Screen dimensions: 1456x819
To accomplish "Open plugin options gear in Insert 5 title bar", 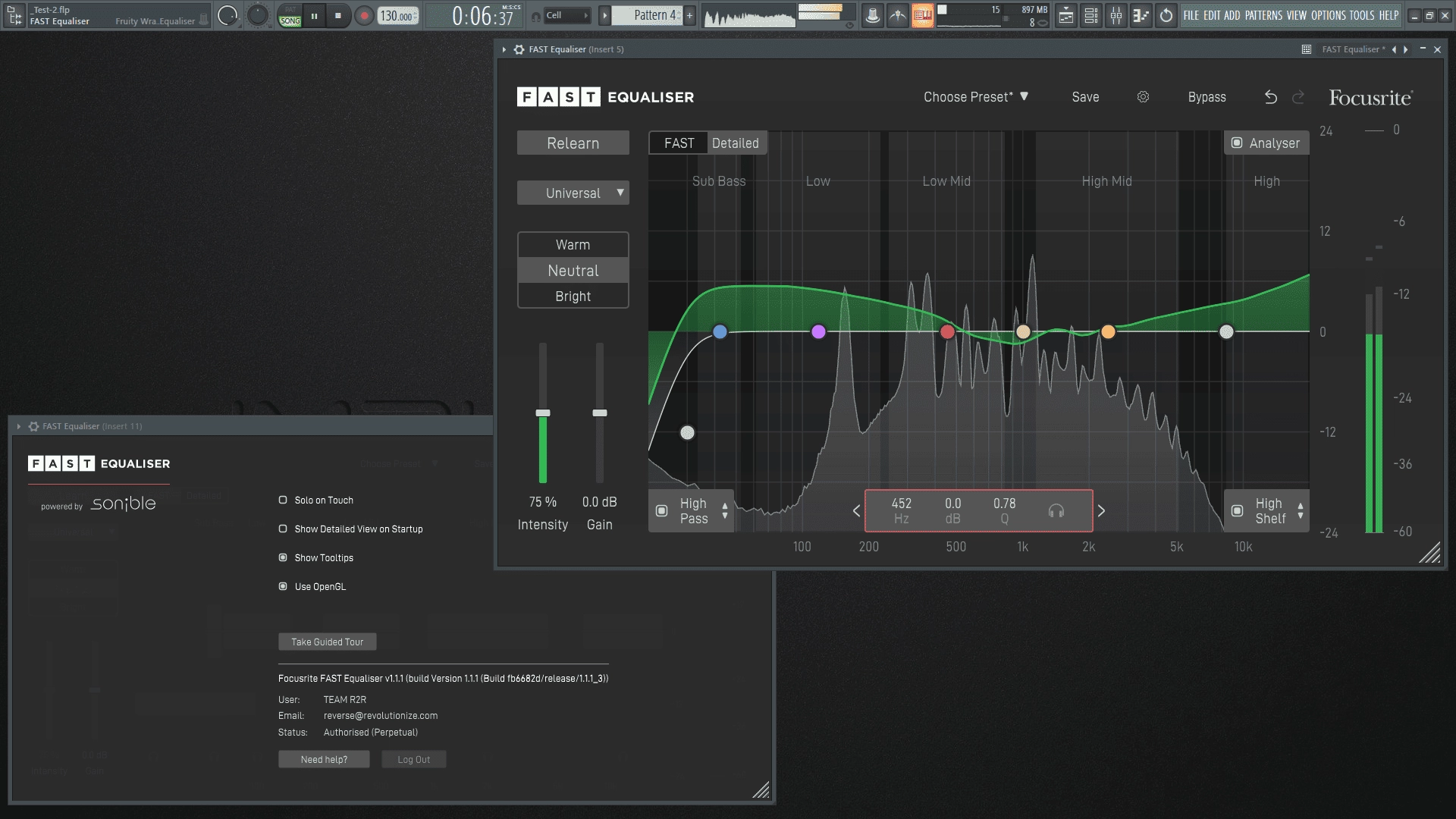I will coord(519,49).
